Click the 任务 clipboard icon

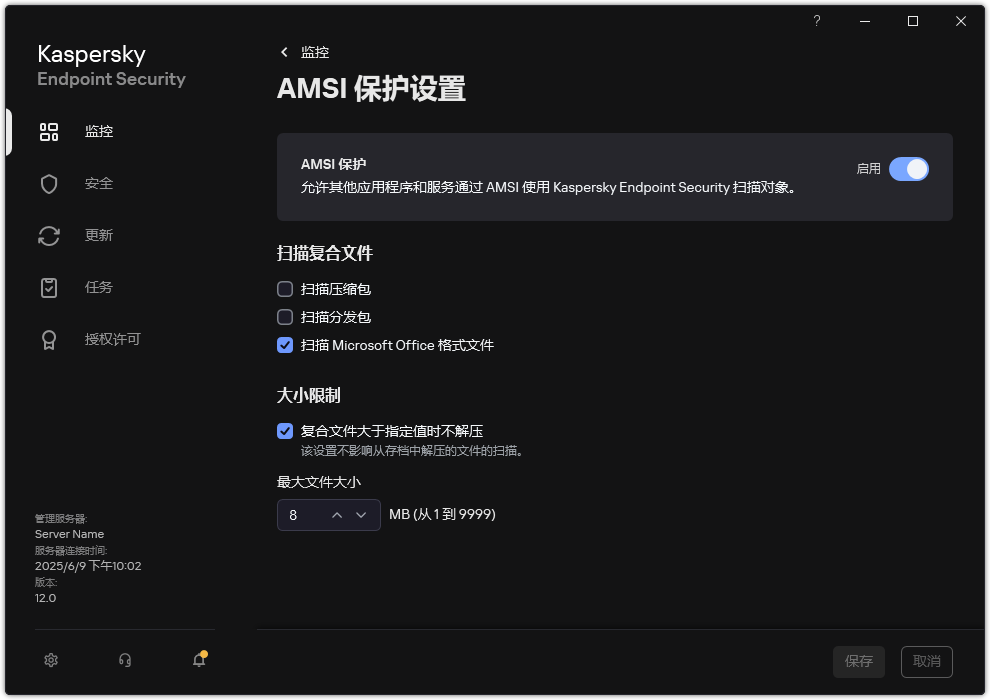[x=49, y=288]
